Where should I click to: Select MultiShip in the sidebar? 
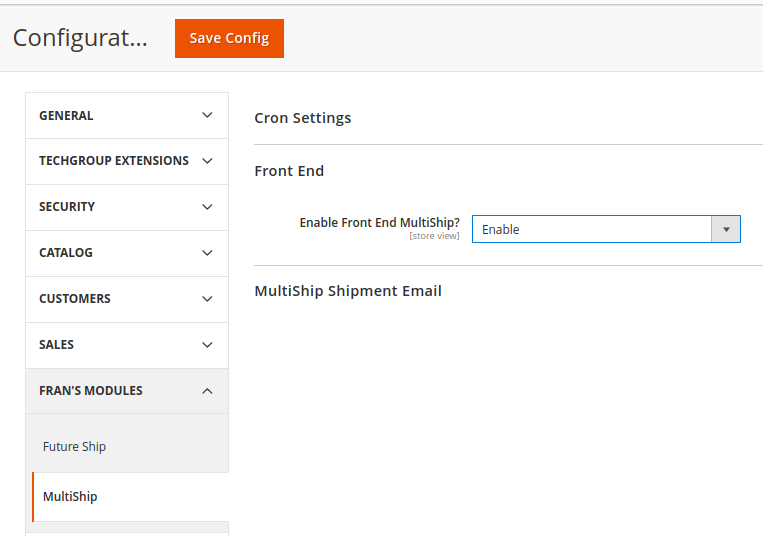70,497
